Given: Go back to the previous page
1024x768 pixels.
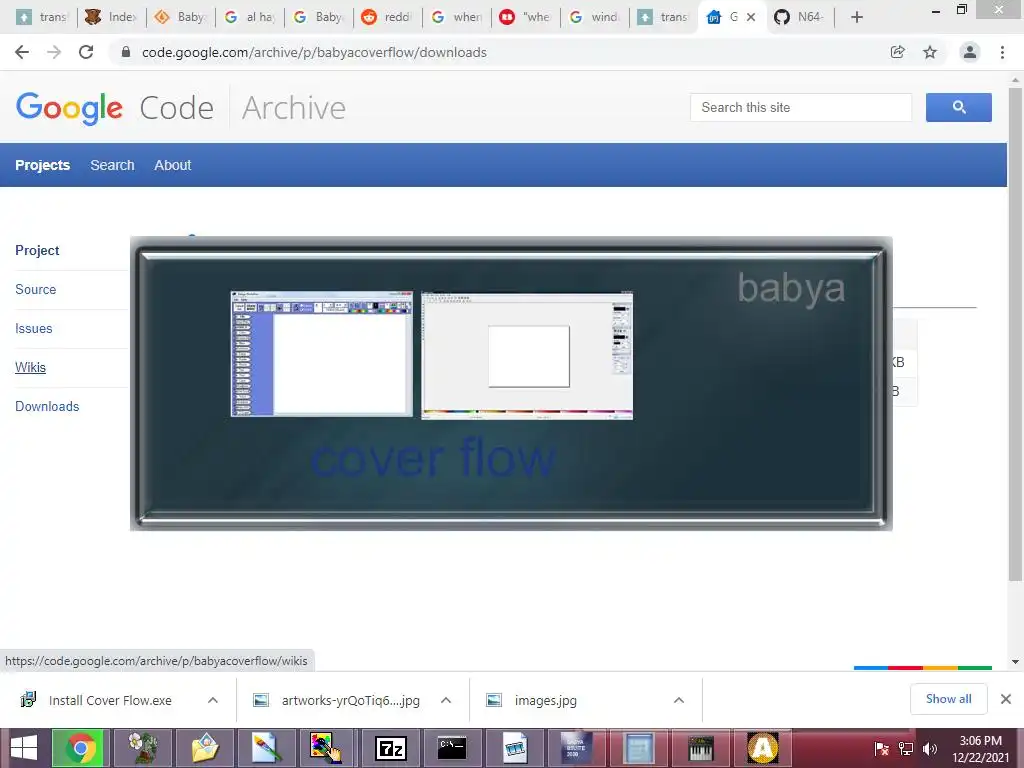Looking at the screenshot, I should [x=22, y=52].
